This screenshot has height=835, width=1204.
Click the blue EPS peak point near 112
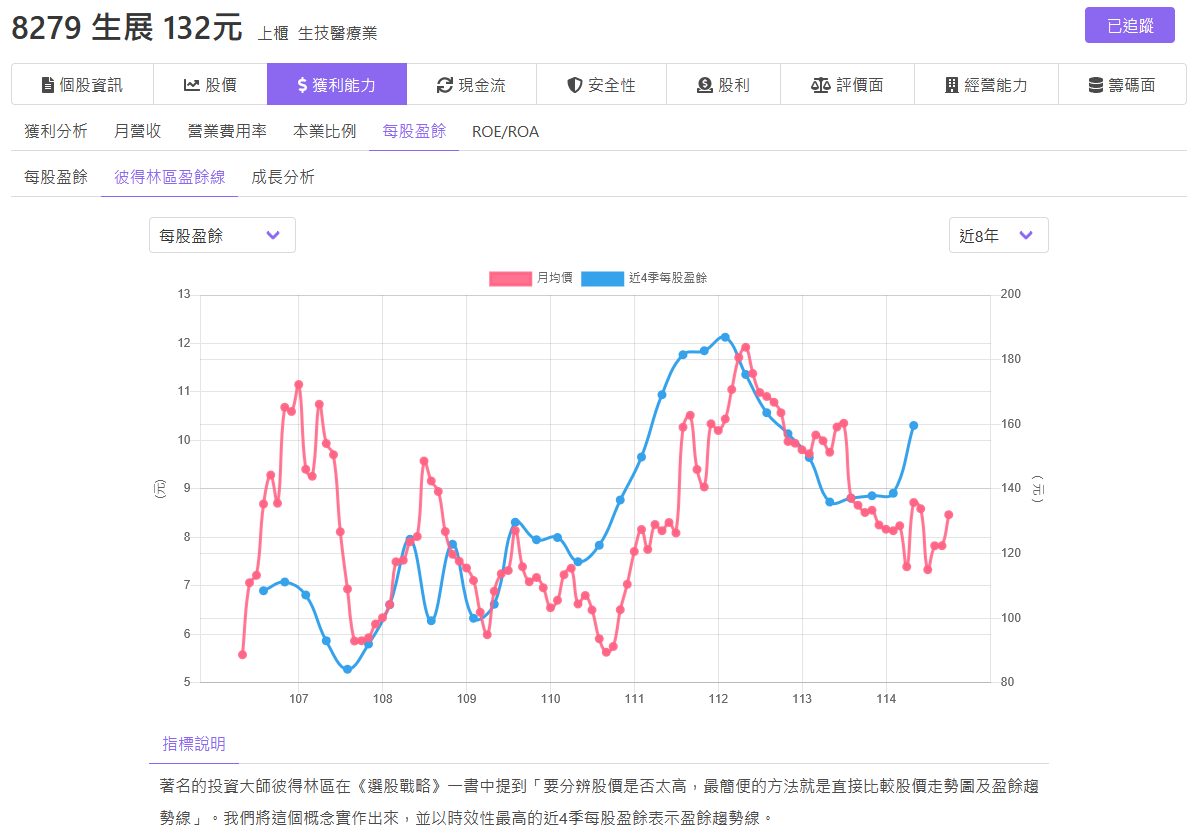(725, 337)
